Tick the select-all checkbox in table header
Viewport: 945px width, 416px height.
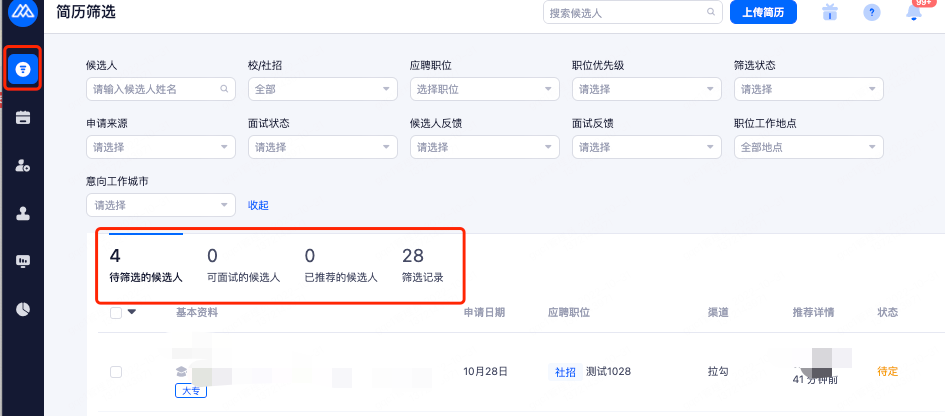pyautogui.click(x=116, y=313)
